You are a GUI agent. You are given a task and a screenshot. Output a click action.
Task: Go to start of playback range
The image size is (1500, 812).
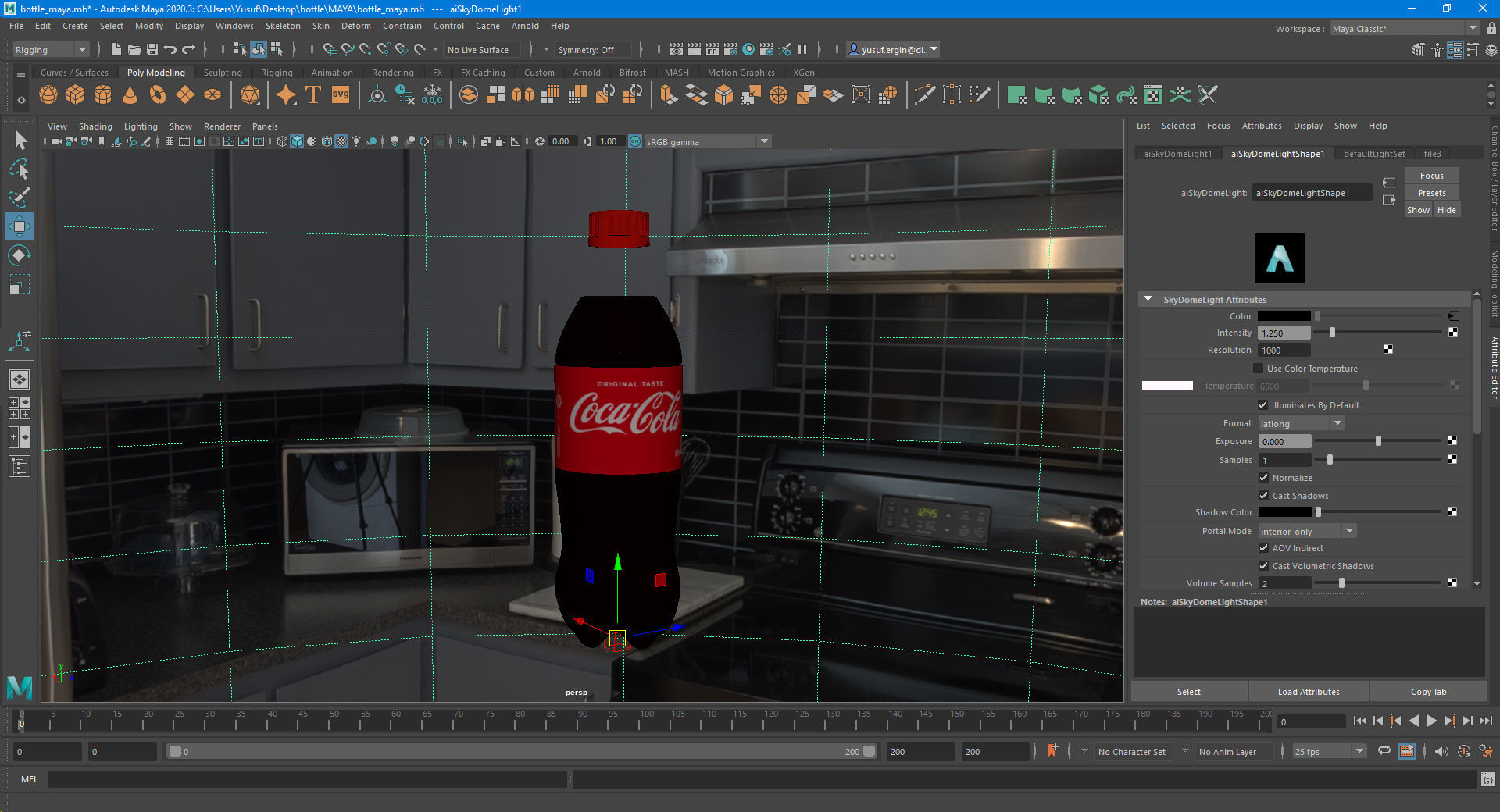[x=1360, y=721]
